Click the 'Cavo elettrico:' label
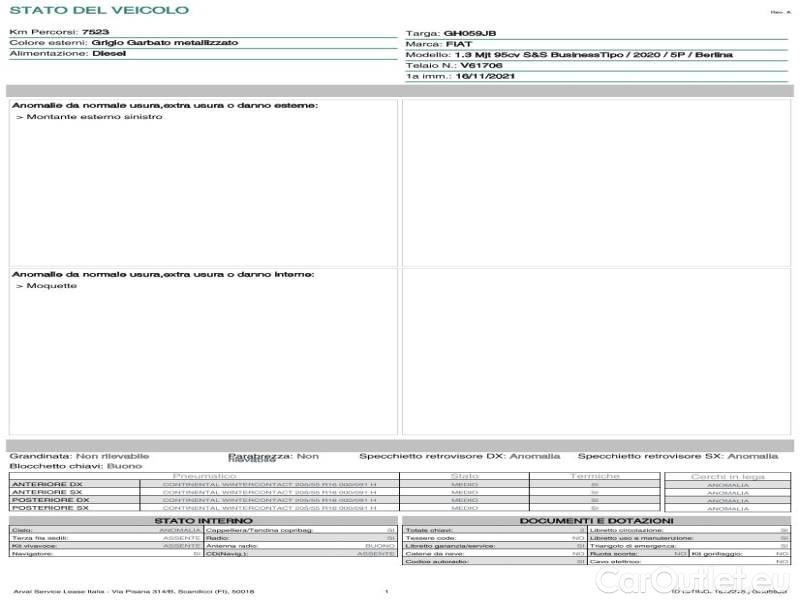 [615, 562]
